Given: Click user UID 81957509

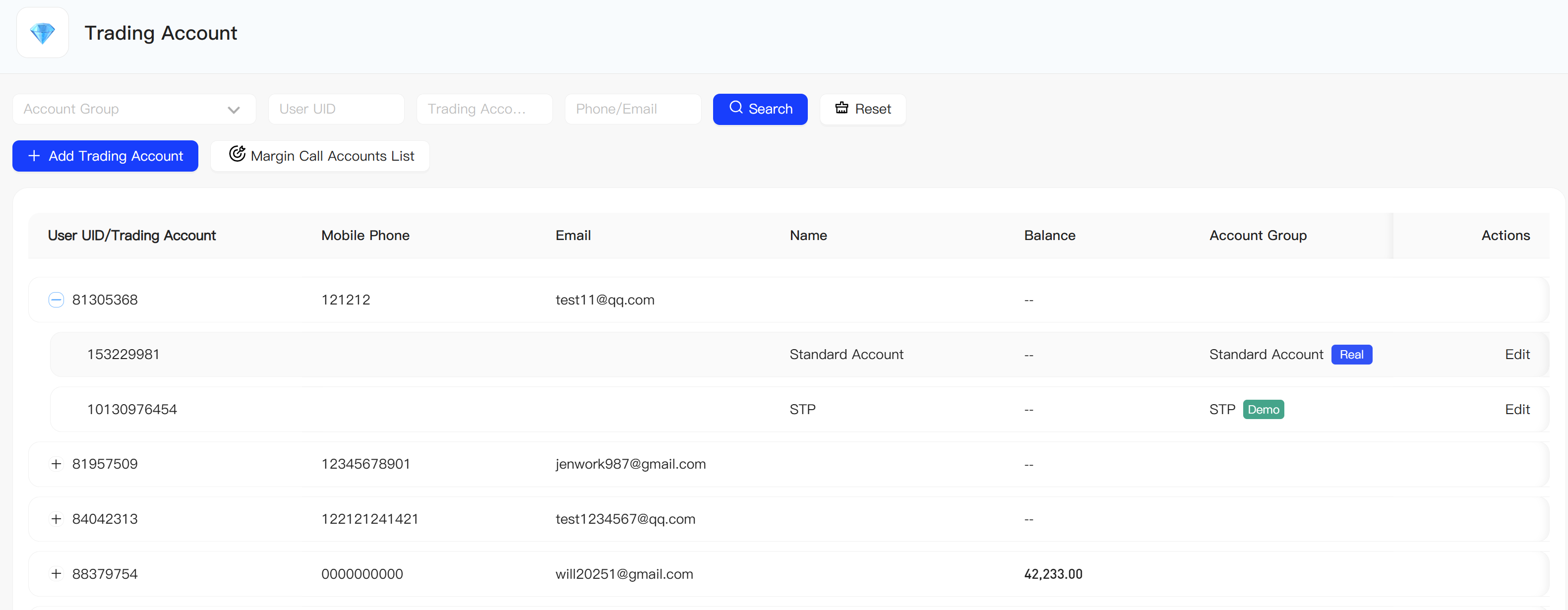Looking at the screenshot, I should pos(105,464).
